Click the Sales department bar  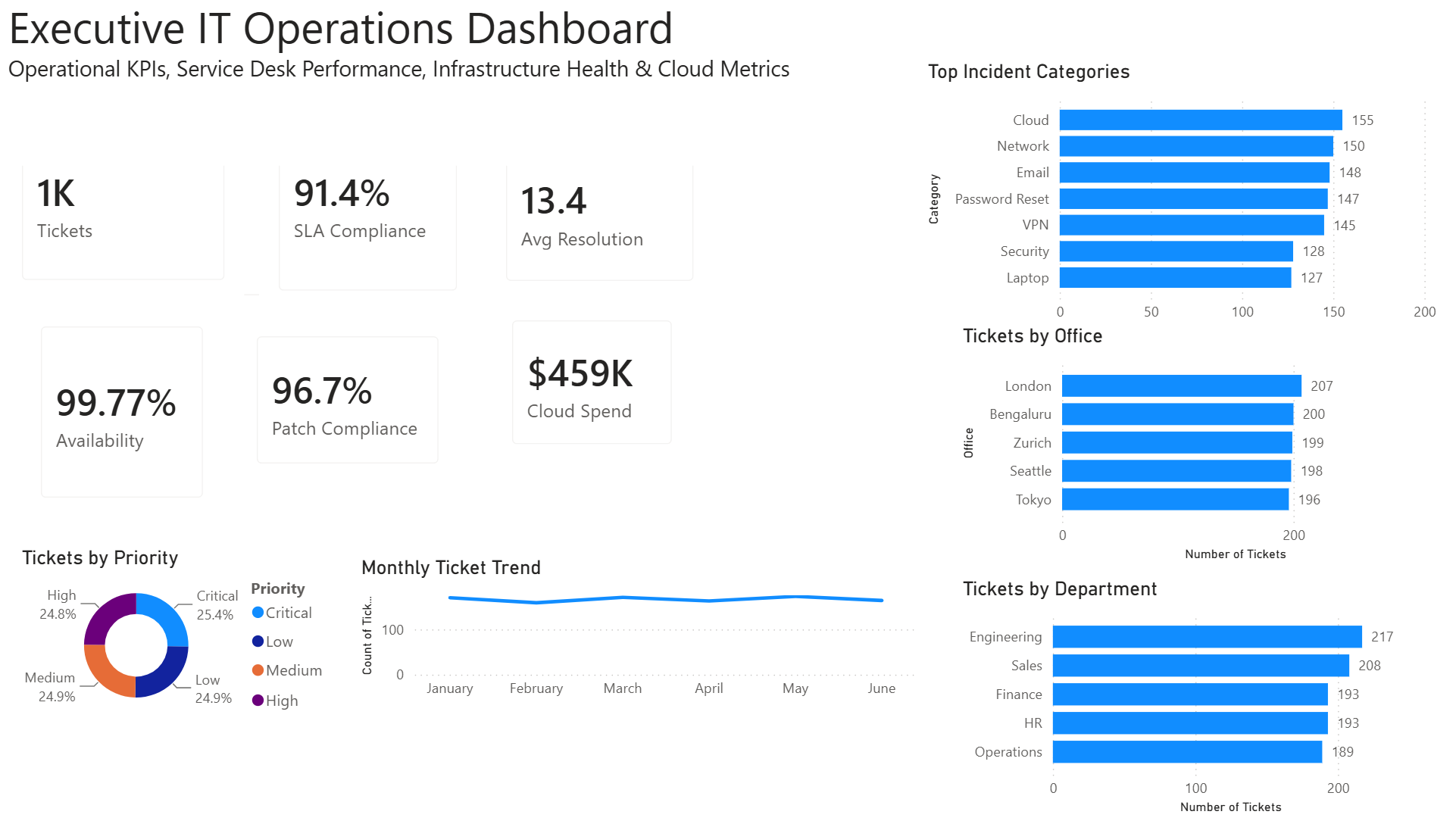(1201, 666)
